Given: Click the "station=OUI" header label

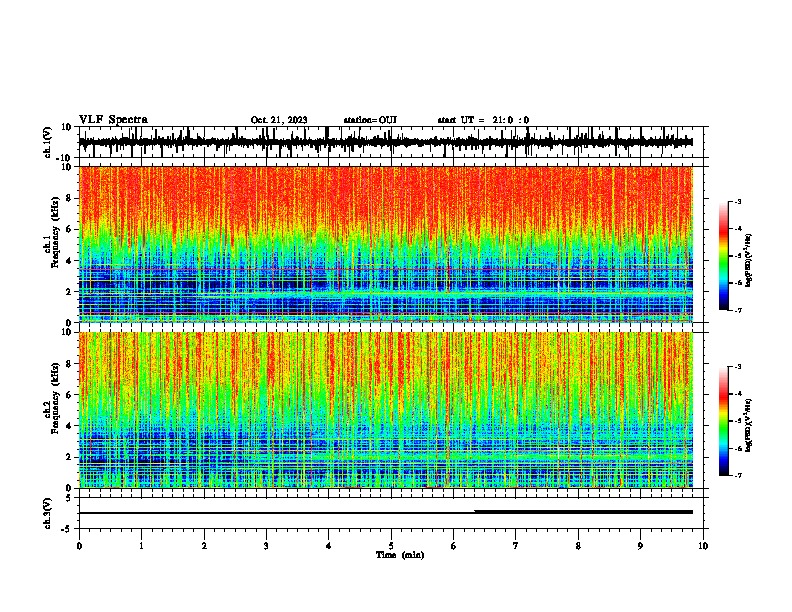Looking at the screenshot, I should (370, 120).
